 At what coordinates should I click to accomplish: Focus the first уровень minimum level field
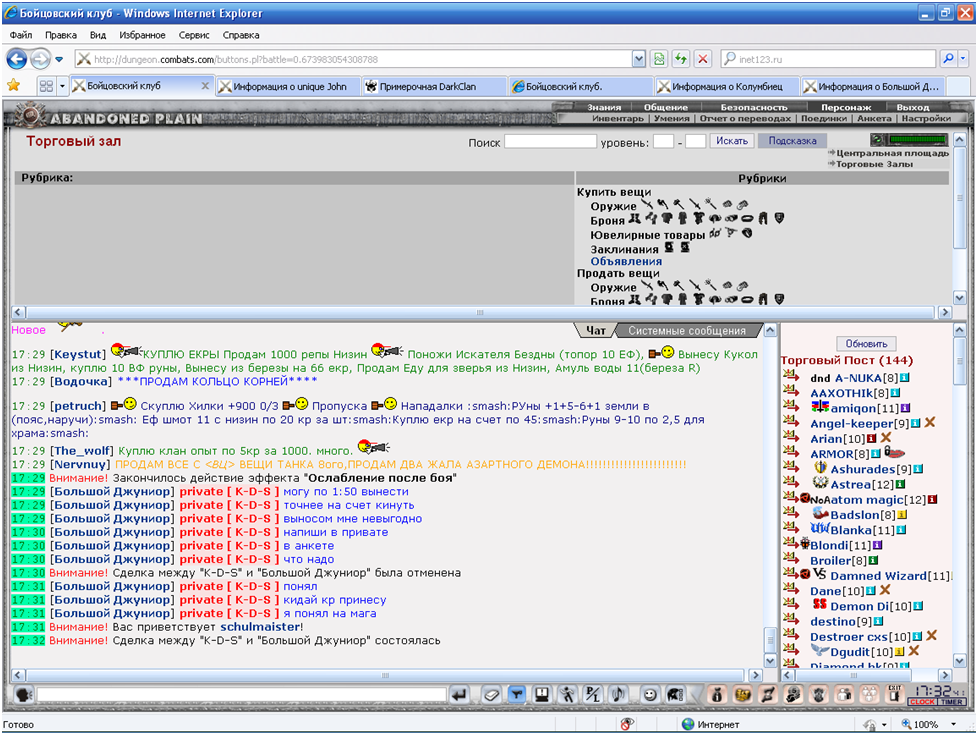(x=663, y=142)
